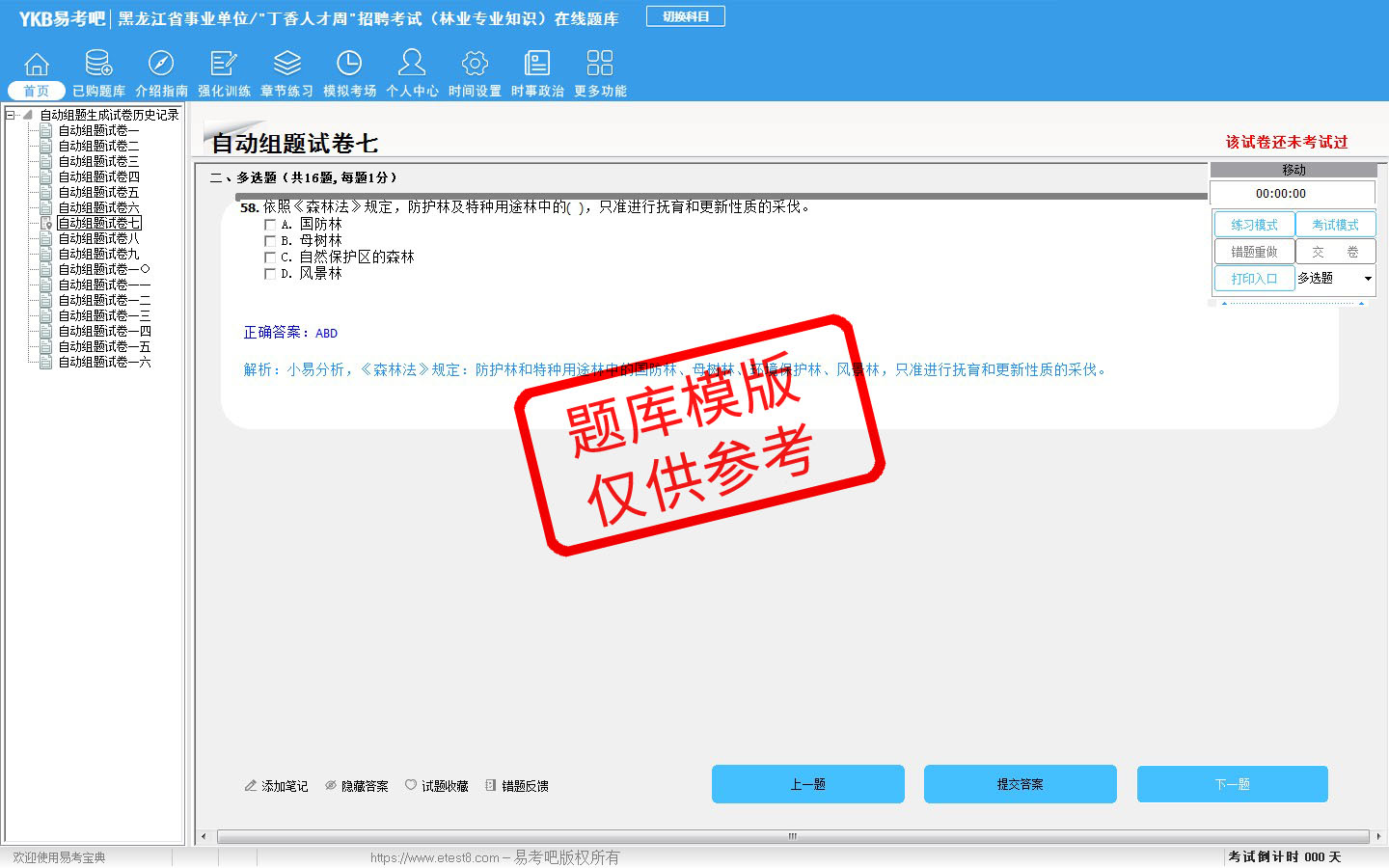Open 更多功能 grid icon
1389x868 pixels.
600,64
